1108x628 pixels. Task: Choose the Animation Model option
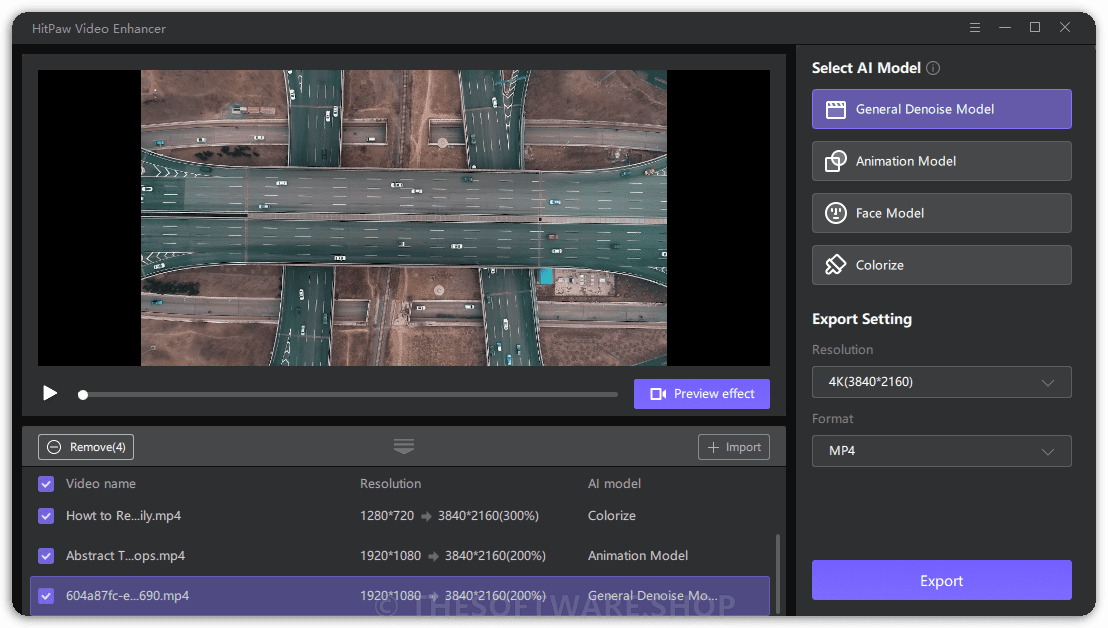[941, 161]
